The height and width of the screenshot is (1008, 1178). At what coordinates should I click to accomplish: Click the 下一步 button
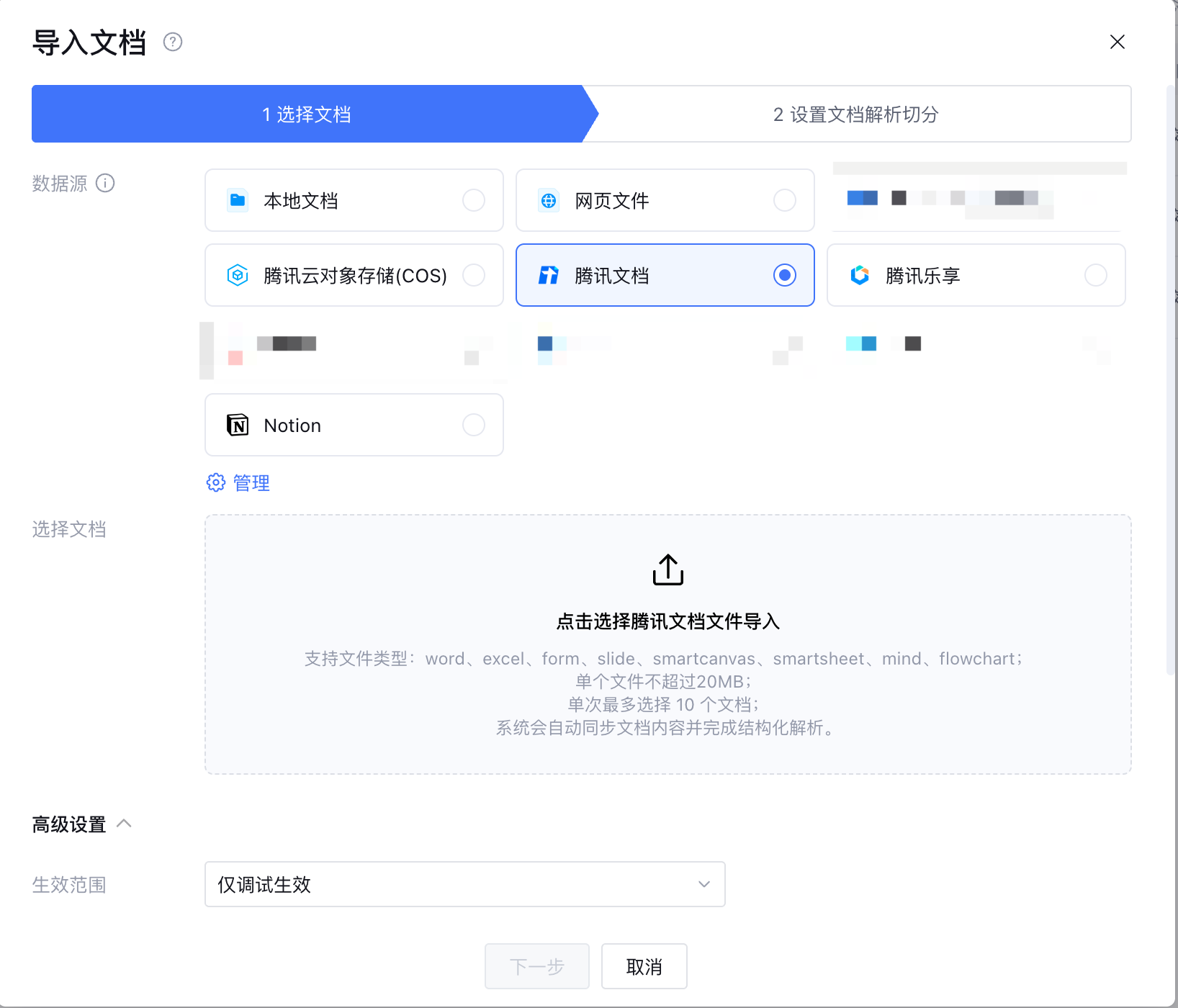click(537, 966)
